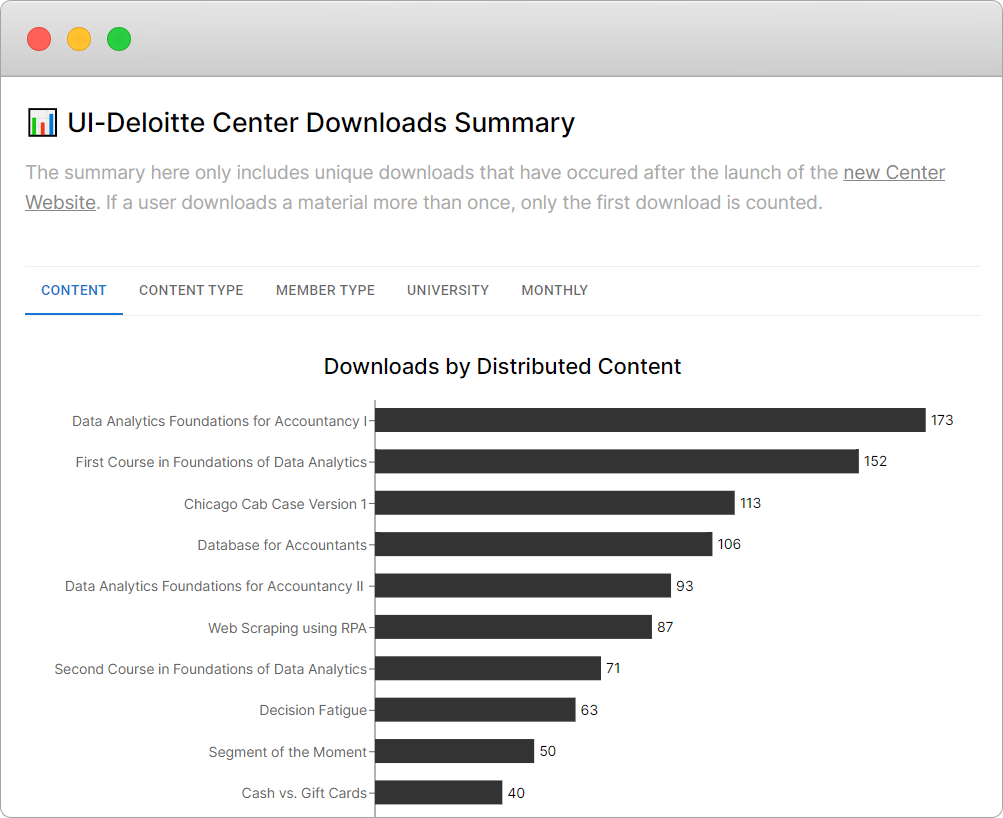Click the chart title Downloads by Distributed Content

coord(501,366)
